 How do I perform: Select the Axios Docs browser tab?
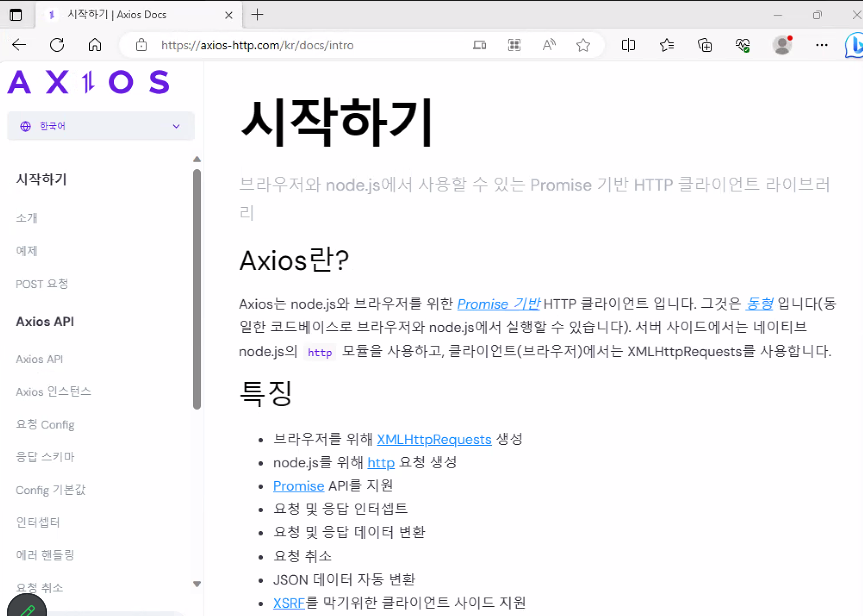[x=138, y=15]
